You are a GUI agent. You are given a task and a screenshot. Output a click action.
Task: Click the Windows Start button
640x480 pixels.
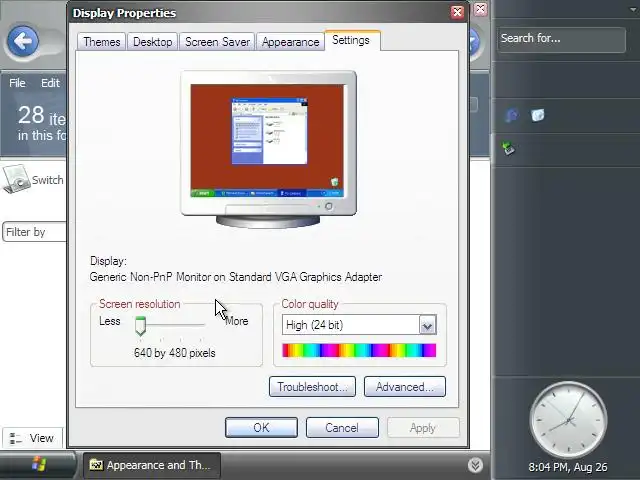[x=38, y=465]
